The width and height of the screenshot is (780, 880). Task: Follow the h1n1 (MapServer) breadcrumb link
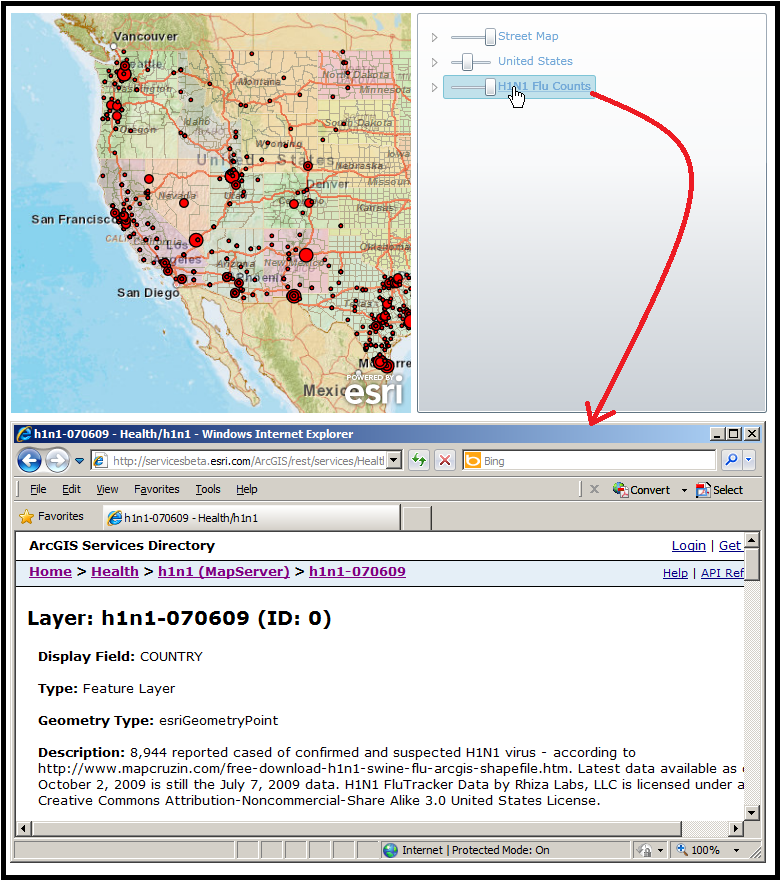click(x=223, y=572)
